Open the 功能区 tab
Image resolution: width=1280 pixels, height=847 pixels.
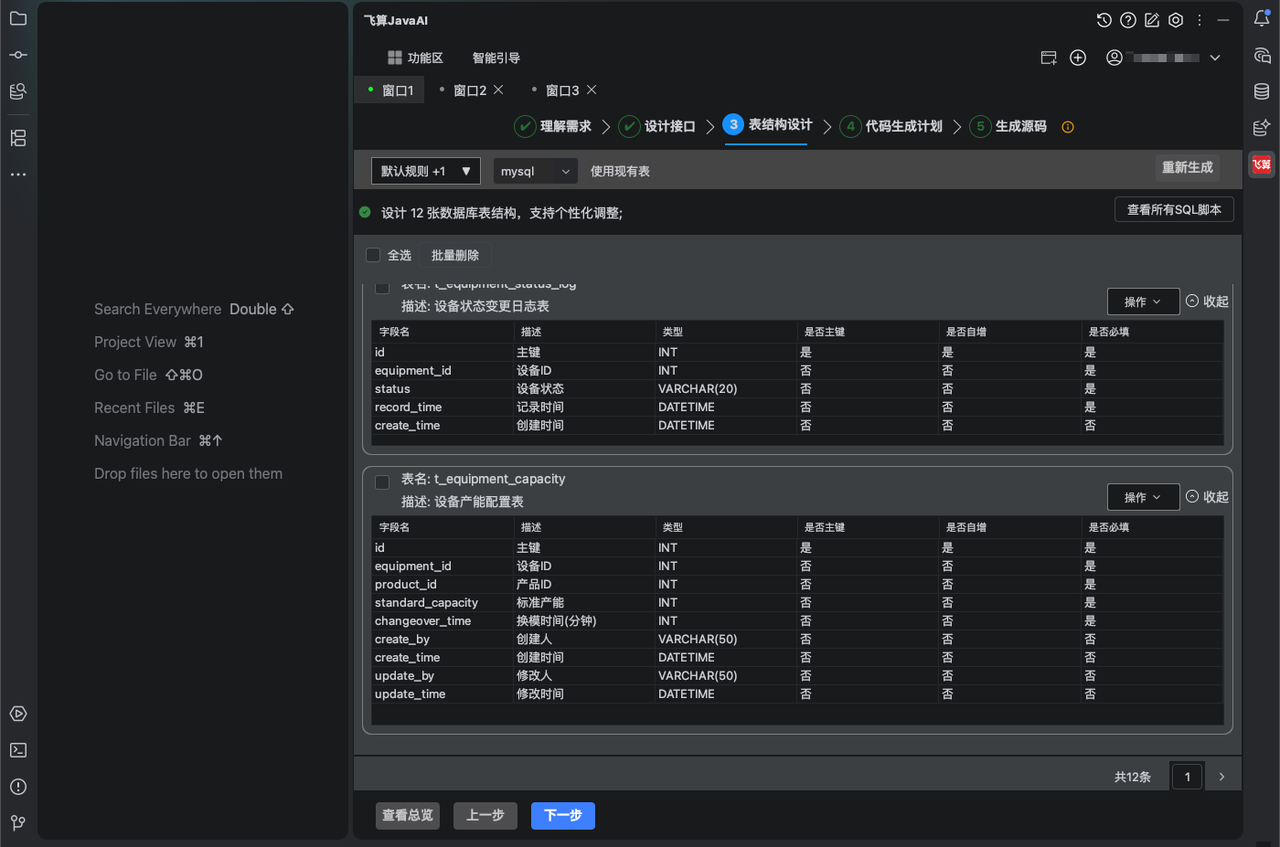tap(415, 58)
